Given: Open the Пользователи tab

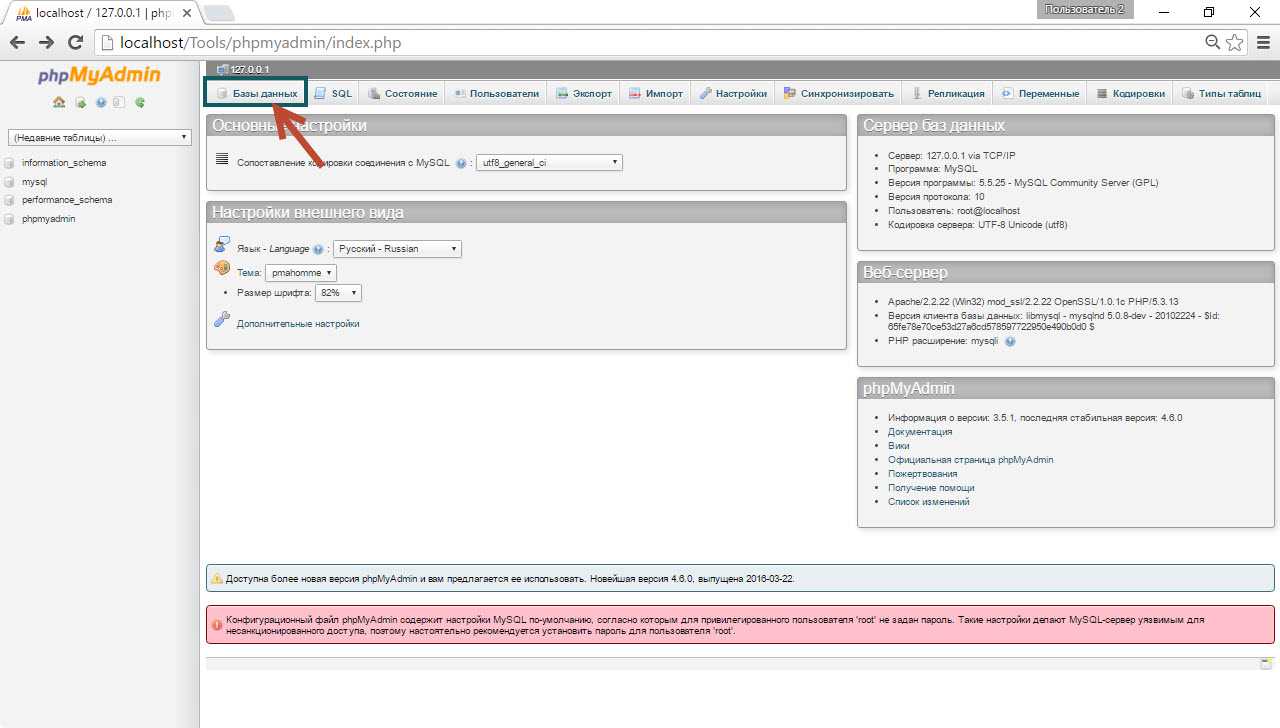Looking at the screenshot, I should tap(496, 93).
